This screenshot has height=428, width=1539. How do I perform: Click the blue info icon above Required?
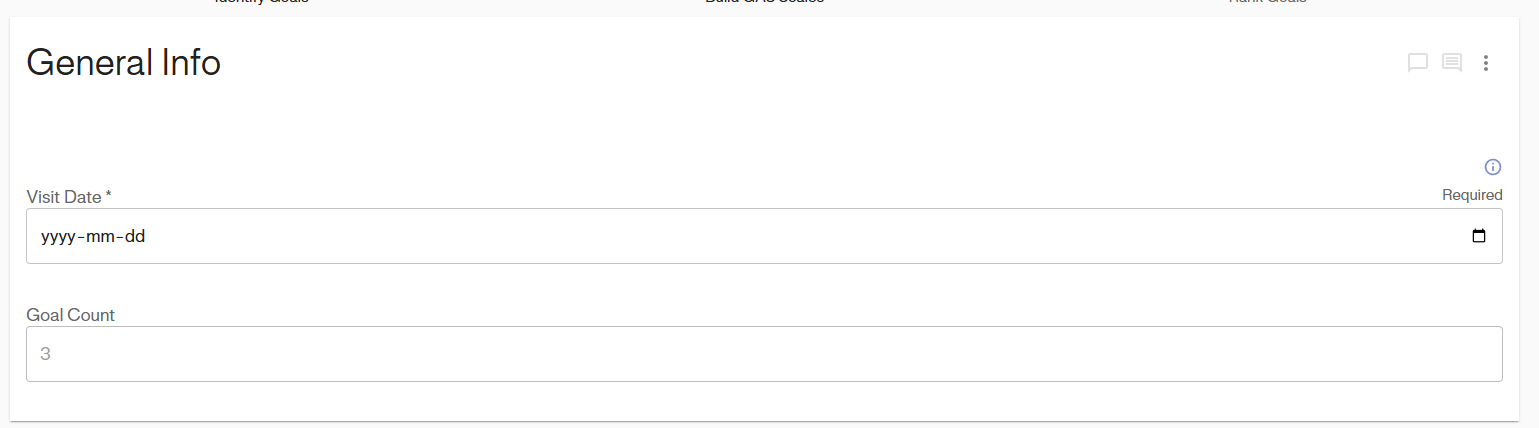[x=1493, y=167]
